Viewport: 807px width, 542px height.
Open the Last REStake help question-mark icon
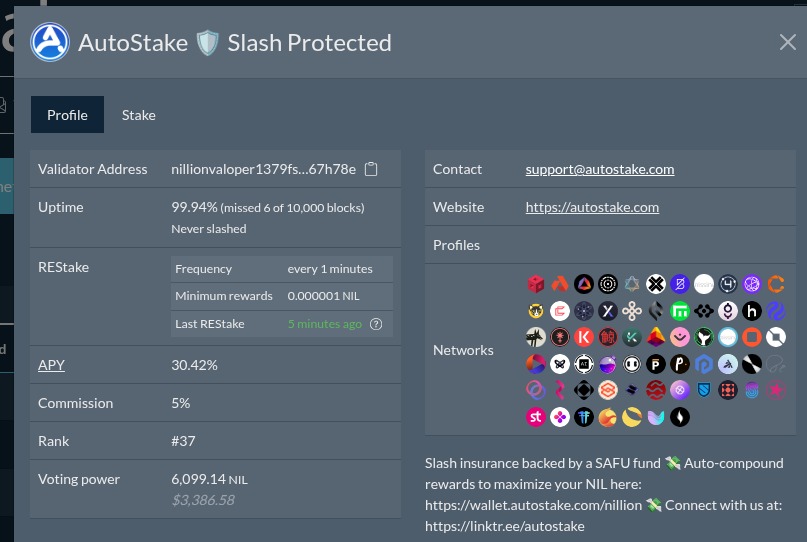(x=376, y=324)
